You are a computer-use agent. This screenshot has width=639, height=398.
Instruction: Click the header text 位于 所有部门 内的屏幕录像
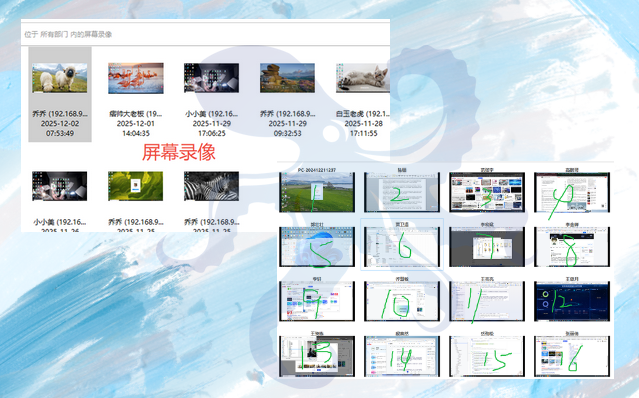coord(68,34)
